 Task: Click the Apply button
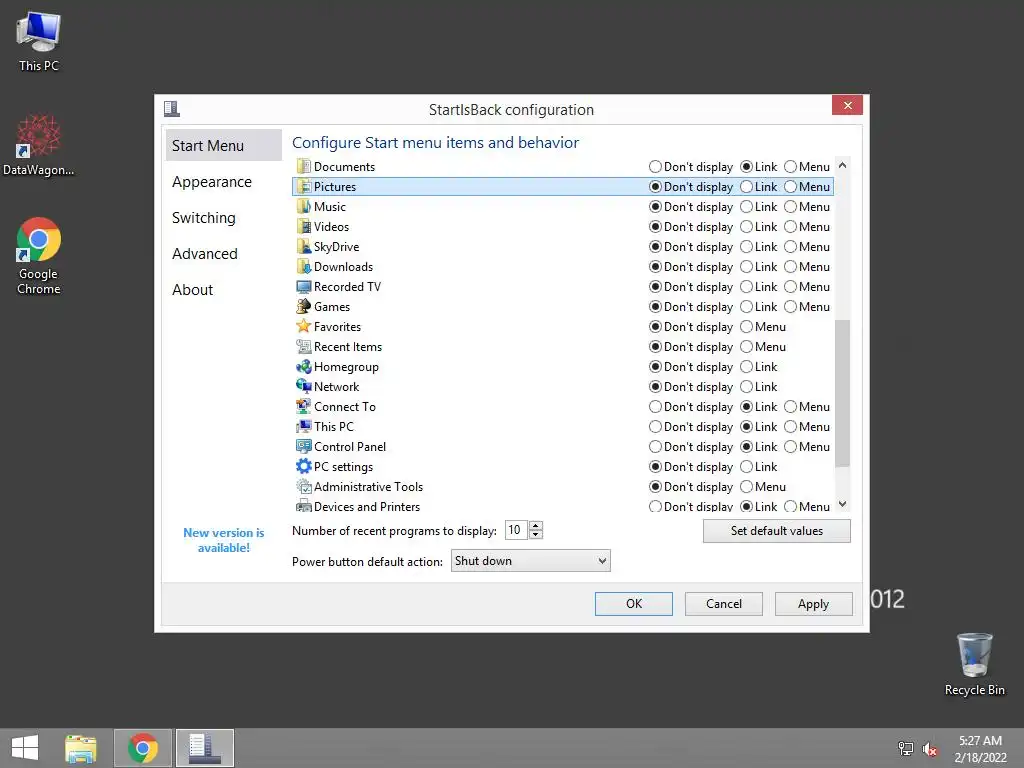click(x=813, y=603)
